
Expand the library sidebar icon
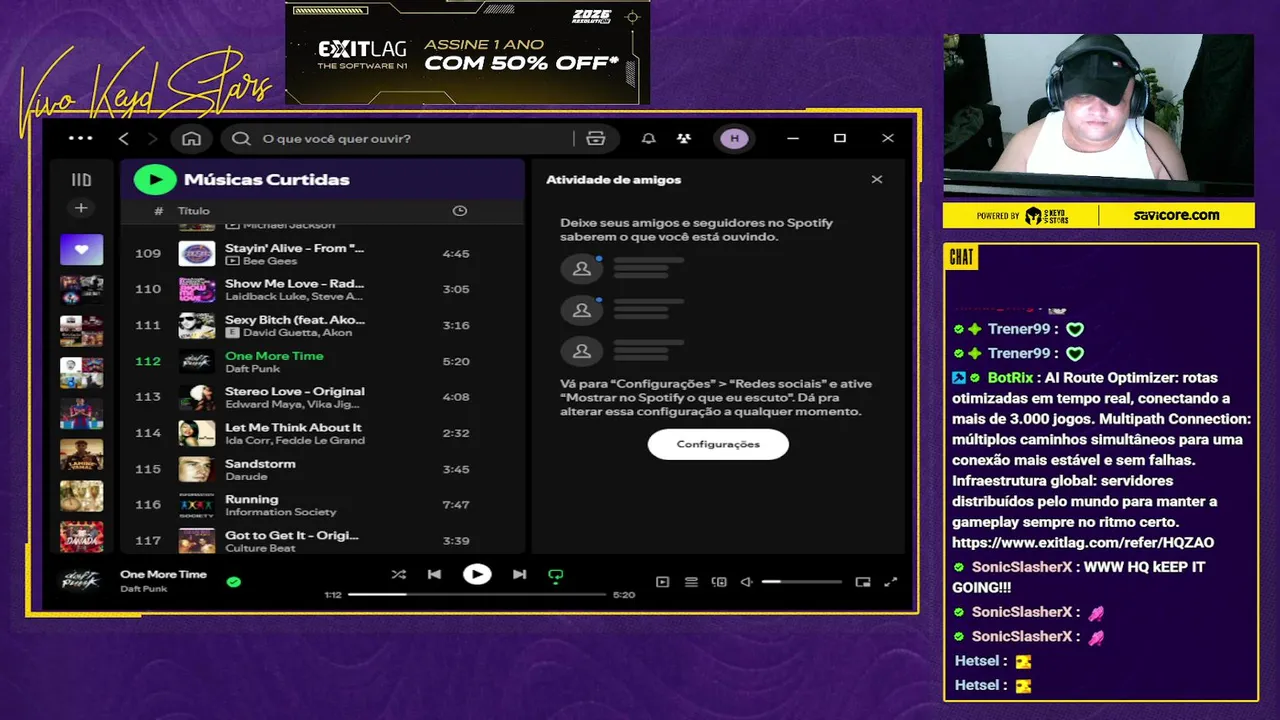point(81,180)
